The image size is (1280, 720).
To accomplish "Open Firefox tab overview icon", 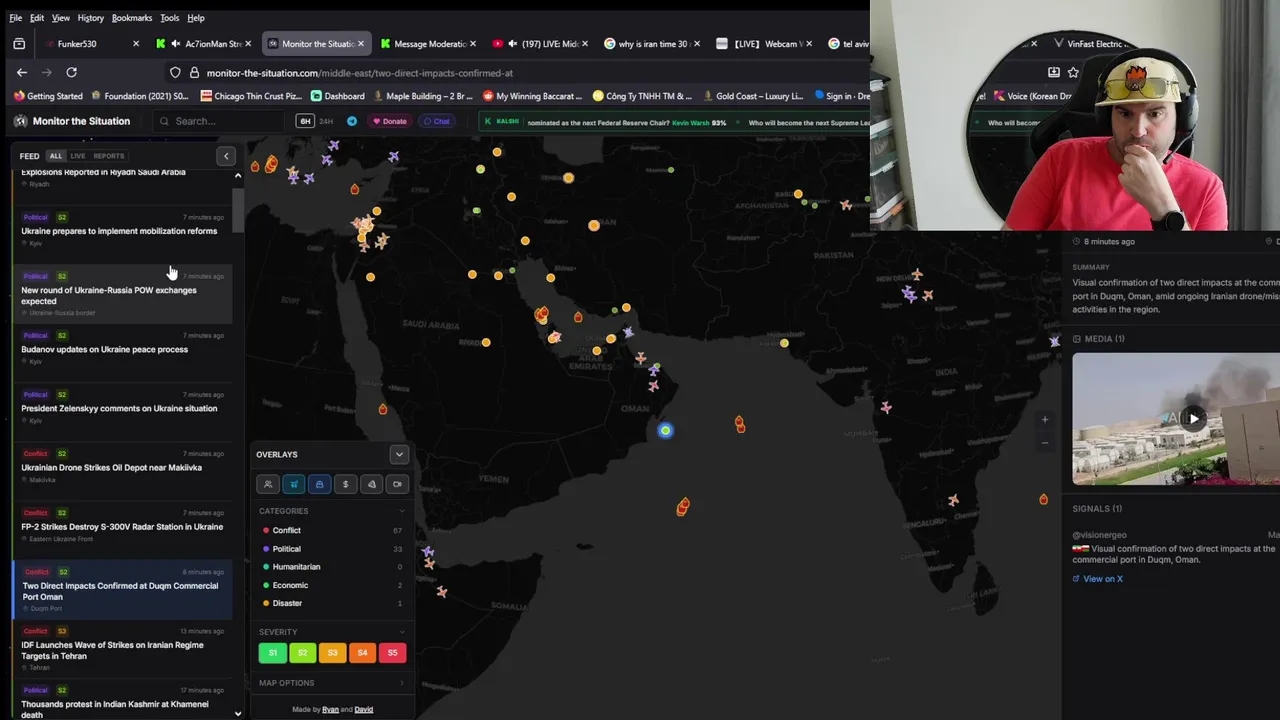I will 19,44.
